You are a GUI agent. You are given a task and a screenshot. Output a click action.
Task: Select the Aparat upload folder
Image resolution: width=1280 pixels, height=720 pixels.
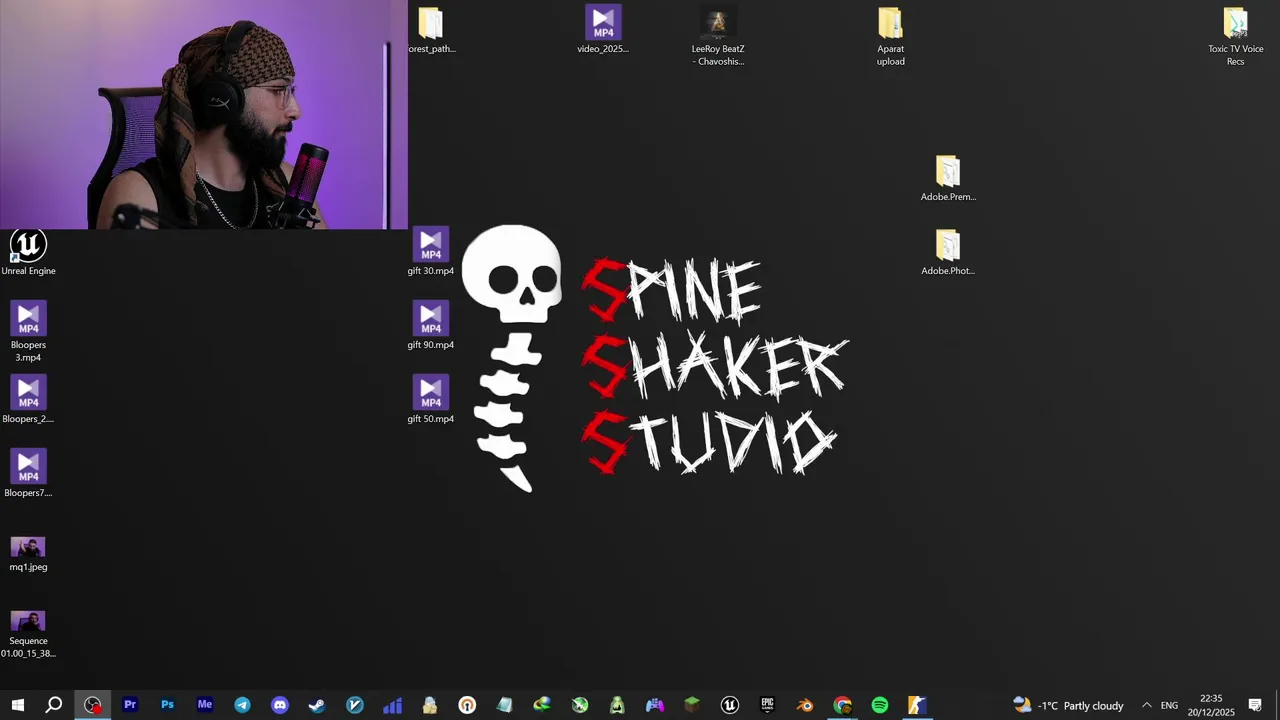point(890,38)
